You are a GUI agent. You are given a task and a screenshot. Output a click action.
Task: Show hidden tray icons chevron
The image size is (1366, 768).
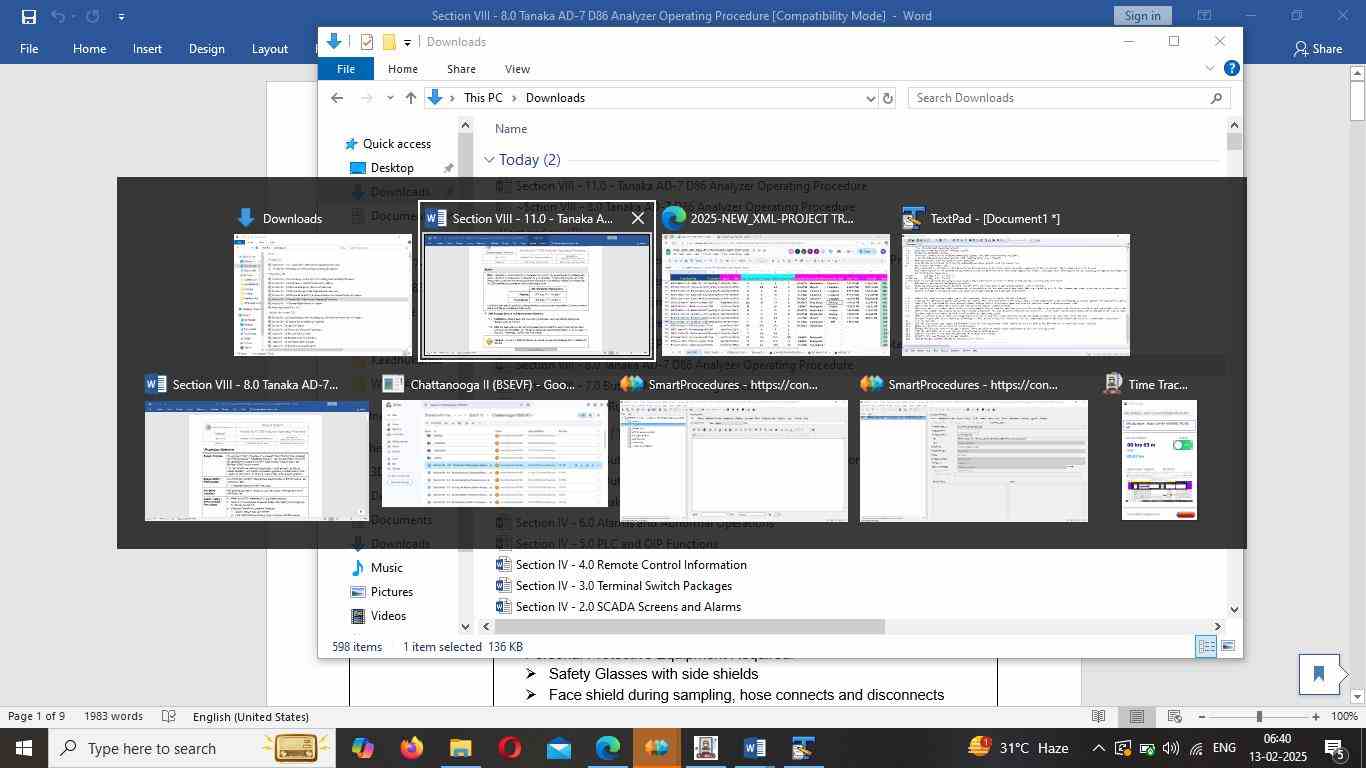(x=1098, y=748)
